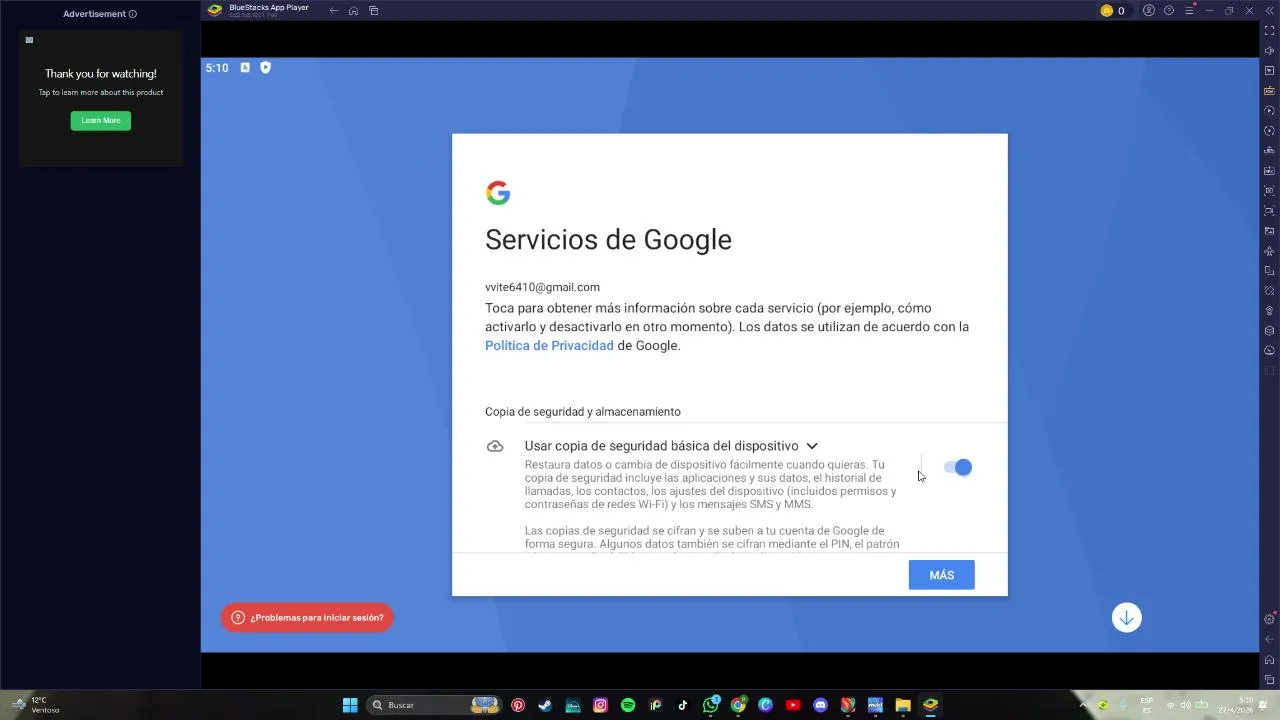Click the 'Servicios de Google' title
1280x720 pixels.
[x=608, y=240]
